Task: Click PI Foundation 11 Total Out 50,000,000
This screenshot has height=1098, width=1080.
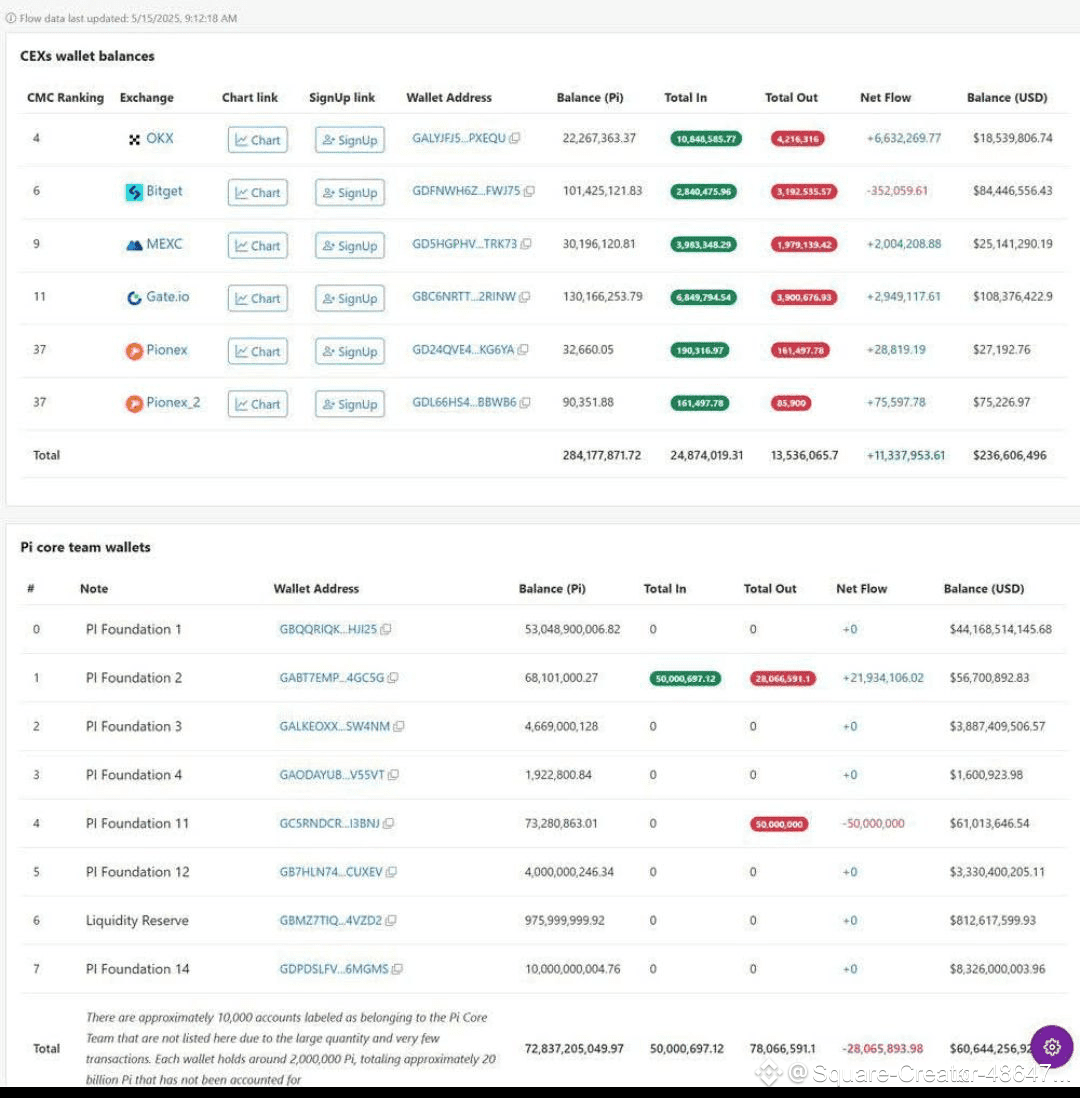Action: (x=779, y=824)
